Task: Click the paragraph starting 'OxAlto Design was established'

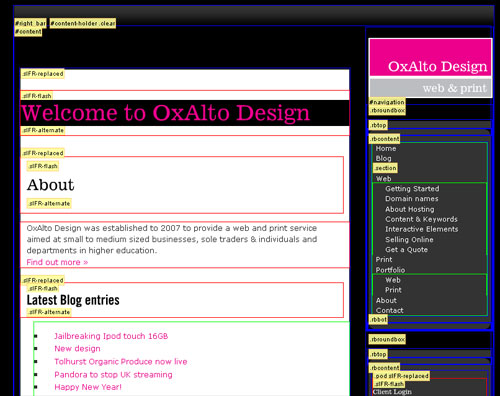Action: [x=172, y=239]
